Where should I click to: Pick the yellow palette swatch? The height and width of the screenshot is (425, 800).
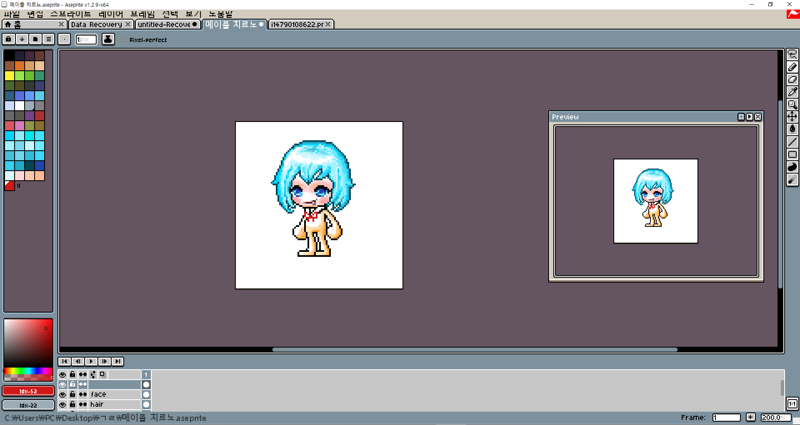[9, 76]
